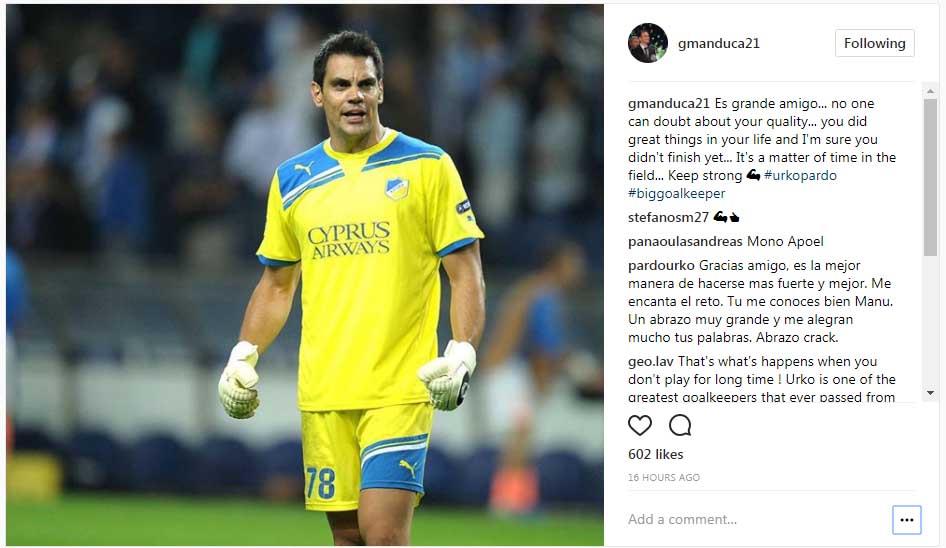946x548 pixels.
Task: Open panaoulasandreas commenter profile
Action: pos(685,241)
